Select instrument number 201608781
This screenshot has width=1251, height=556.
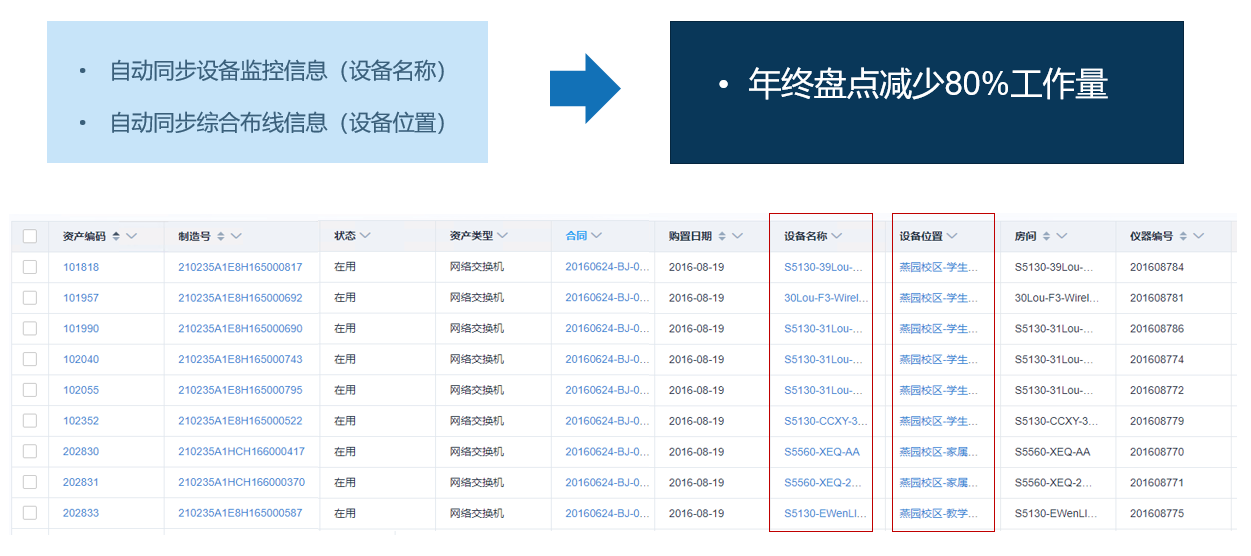tap(1157, 298)
